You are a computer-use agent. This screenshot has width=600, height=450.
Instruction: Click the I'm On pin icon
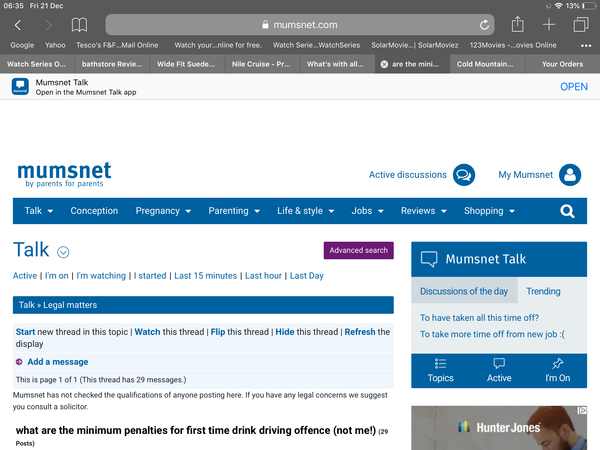557,364
